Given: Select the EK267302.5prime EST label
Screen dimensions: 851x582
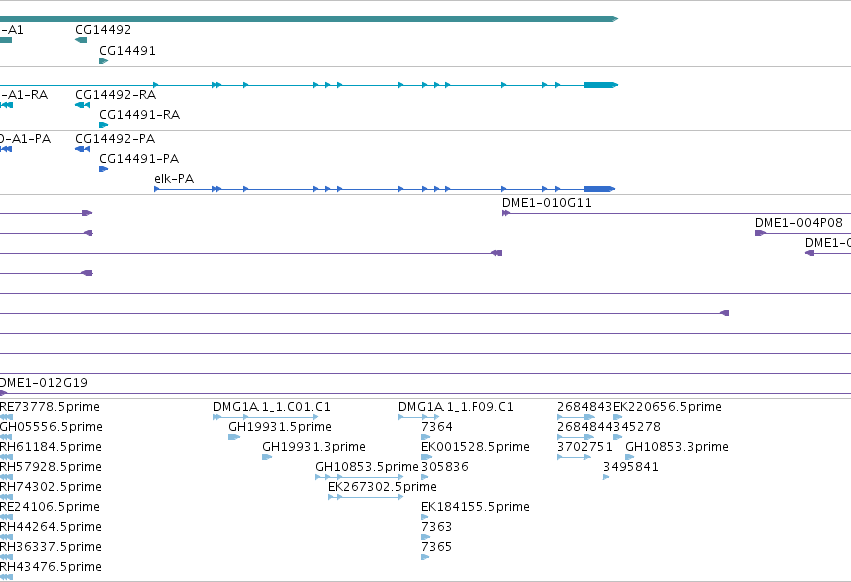Looking at the screenshot, I should tap(383, 488).
